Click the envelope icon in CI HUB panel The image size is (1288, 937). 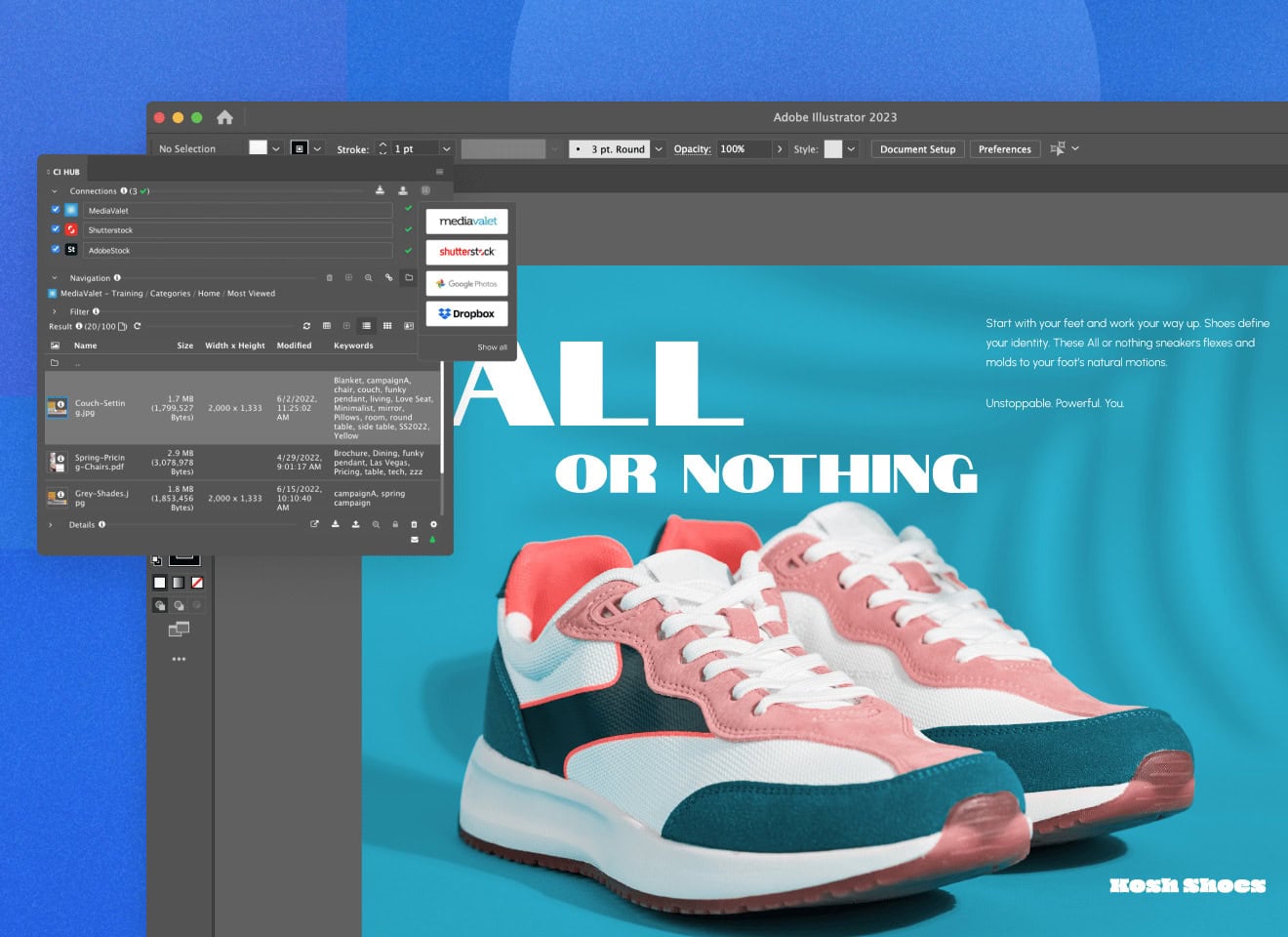click(x=415, y=539)
